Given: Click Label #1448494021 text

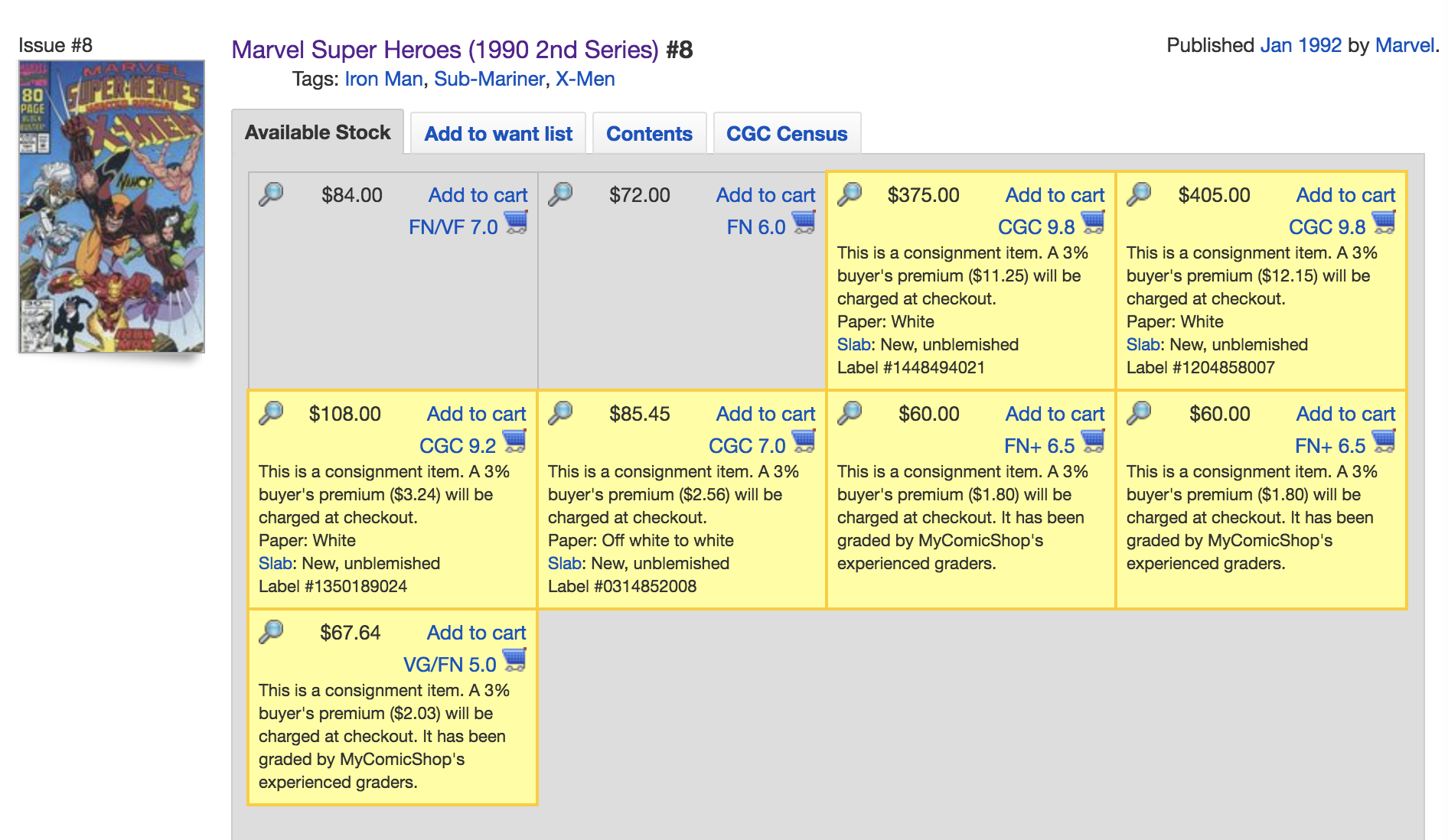Looking at the screenshot, I should point(911,367).
